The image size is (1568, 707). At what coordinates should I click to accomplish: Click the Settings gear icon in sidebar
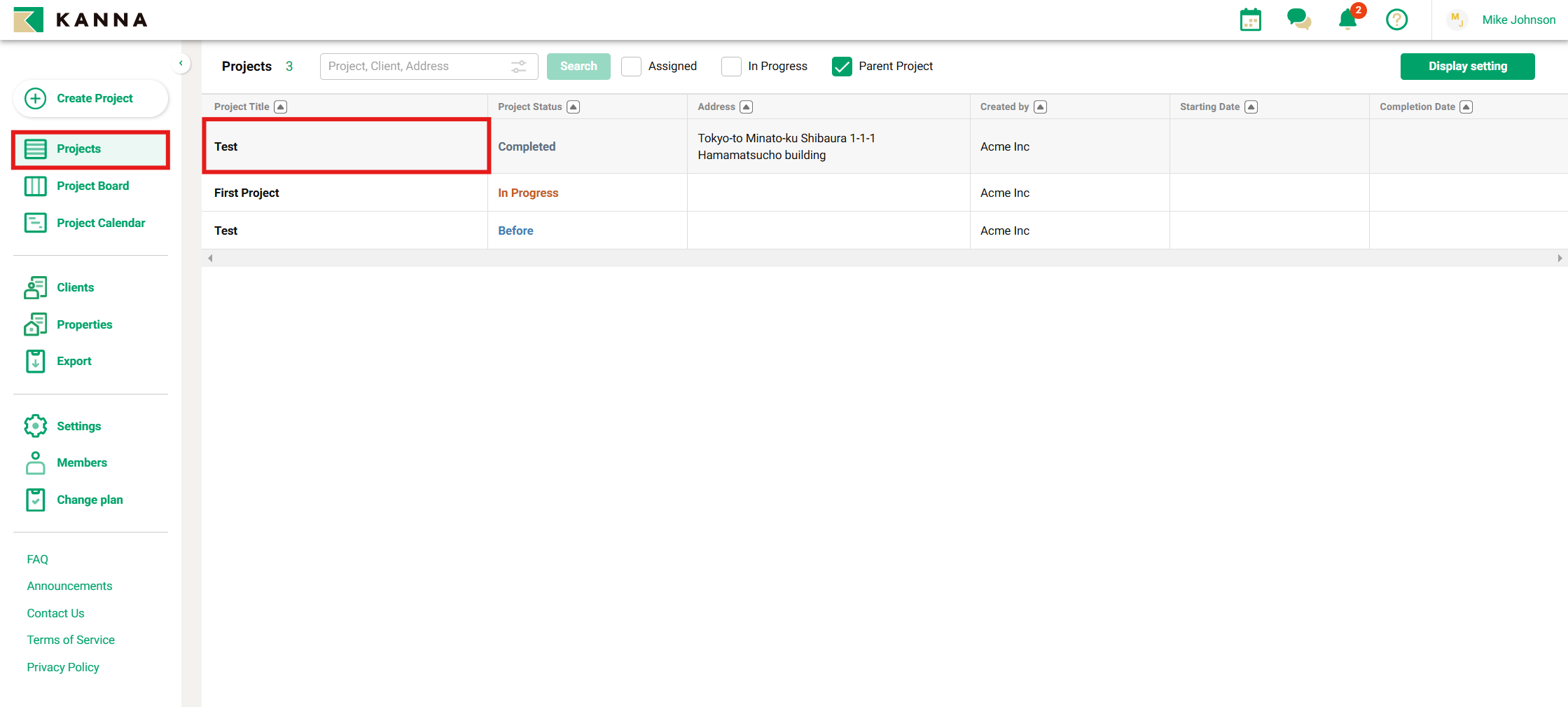pyautogui.click(x=36, y=426)
